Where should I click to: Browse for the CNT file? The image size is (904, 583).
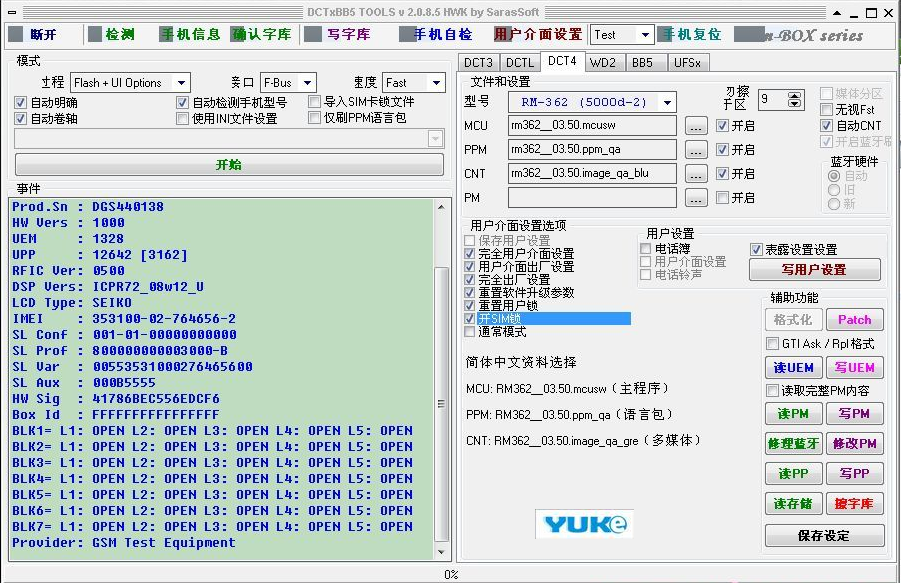click(x=696, y=174)
